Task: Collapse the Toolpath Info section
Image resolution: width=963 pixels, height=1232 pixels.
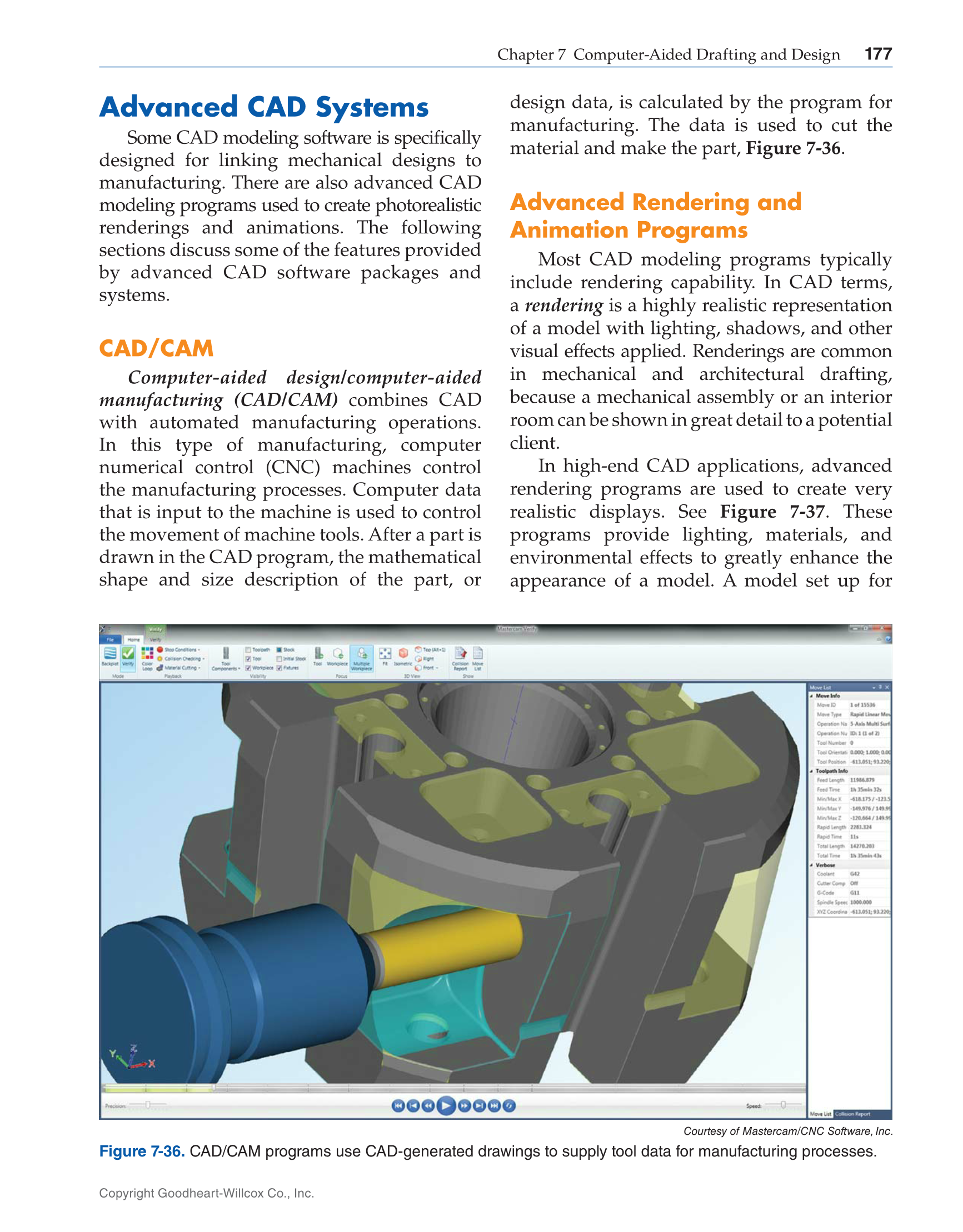Action: (812, 771)
